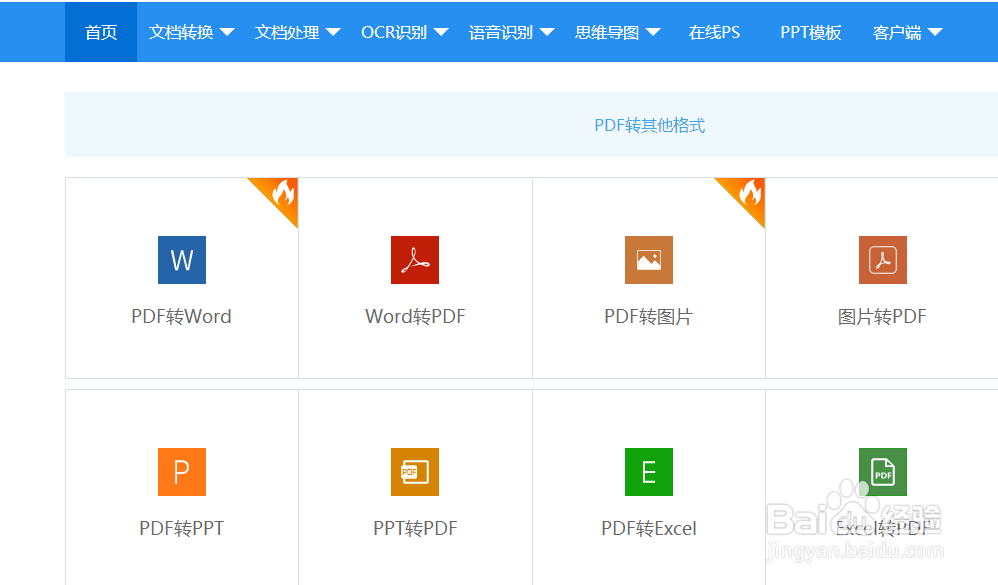Expand the 文档转换 dropdown menu
The height and width of the screenshot is (585, 998).
pyautogui.click(x=190, y=31)
